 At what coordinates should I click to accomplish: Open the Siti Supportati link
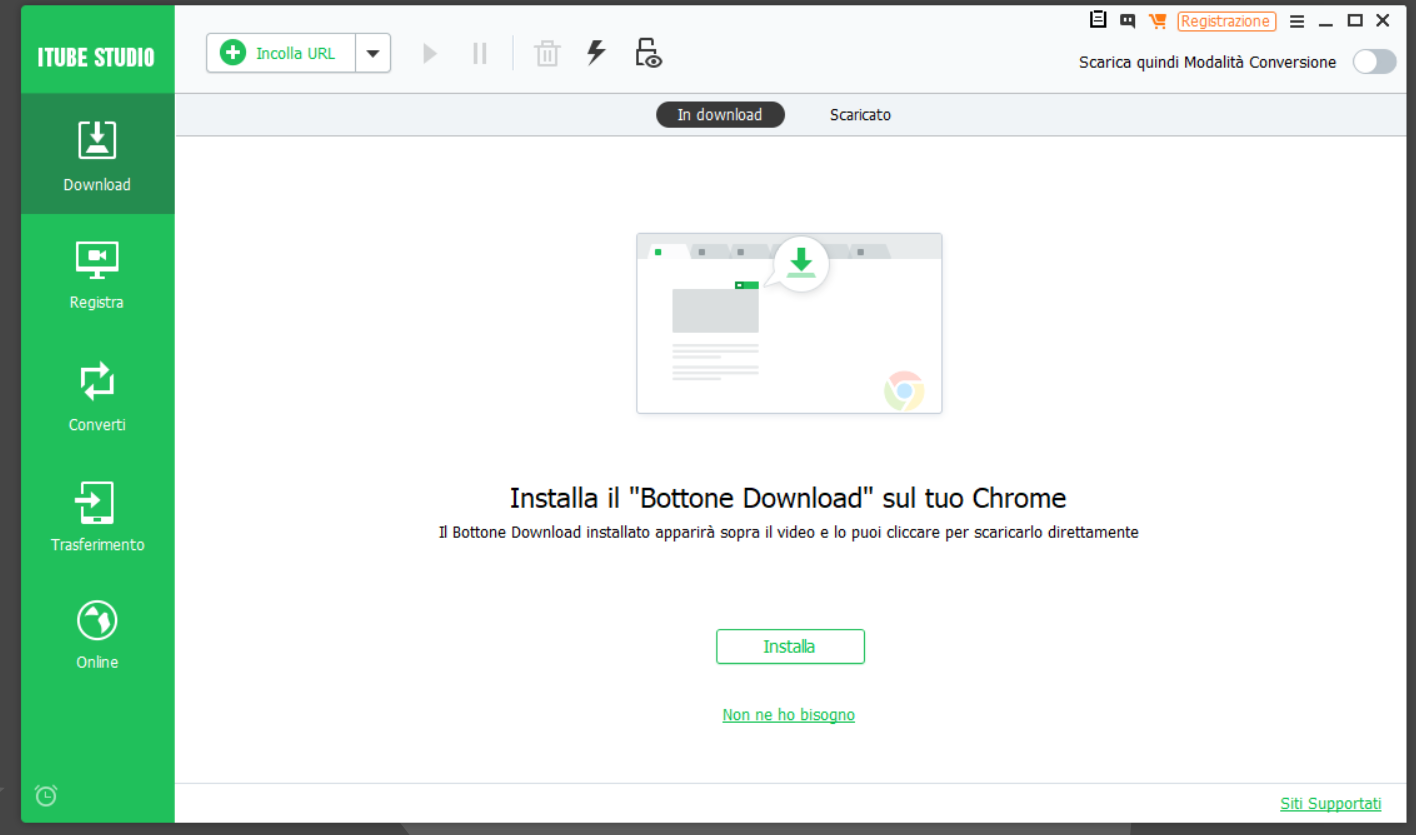pyautogui.click(x=1330, y=804)
